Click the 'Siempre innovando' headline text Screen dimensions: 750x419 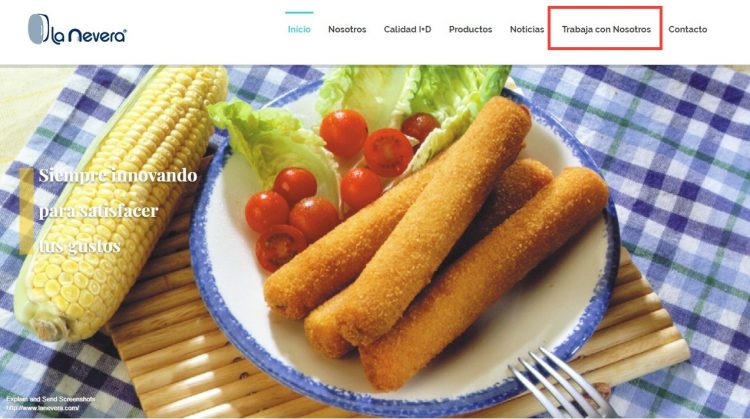[x=118, y=175]
